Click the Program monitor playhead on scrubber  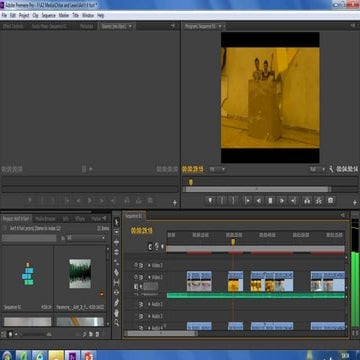(x=191, y=182)
